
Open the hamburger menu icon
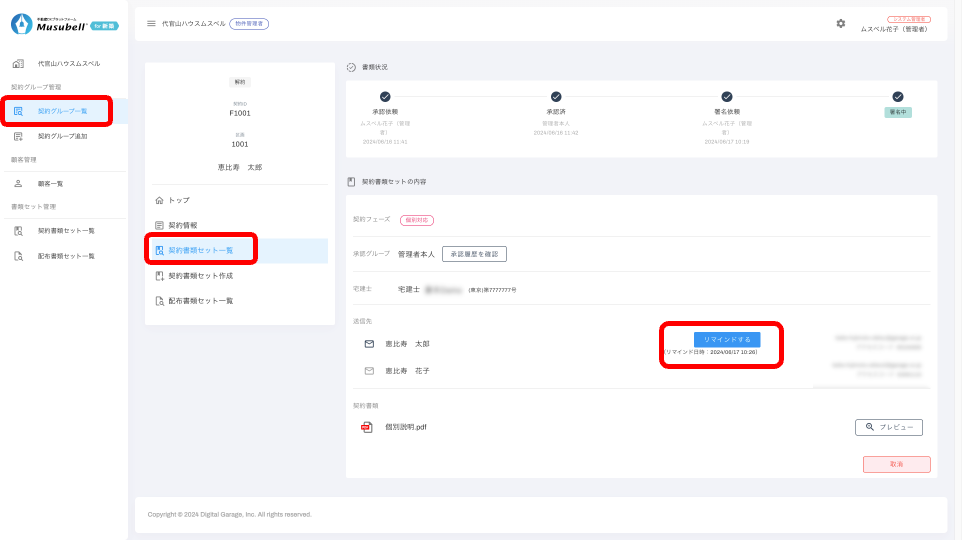pyautogui.click(x=151, y=23)
